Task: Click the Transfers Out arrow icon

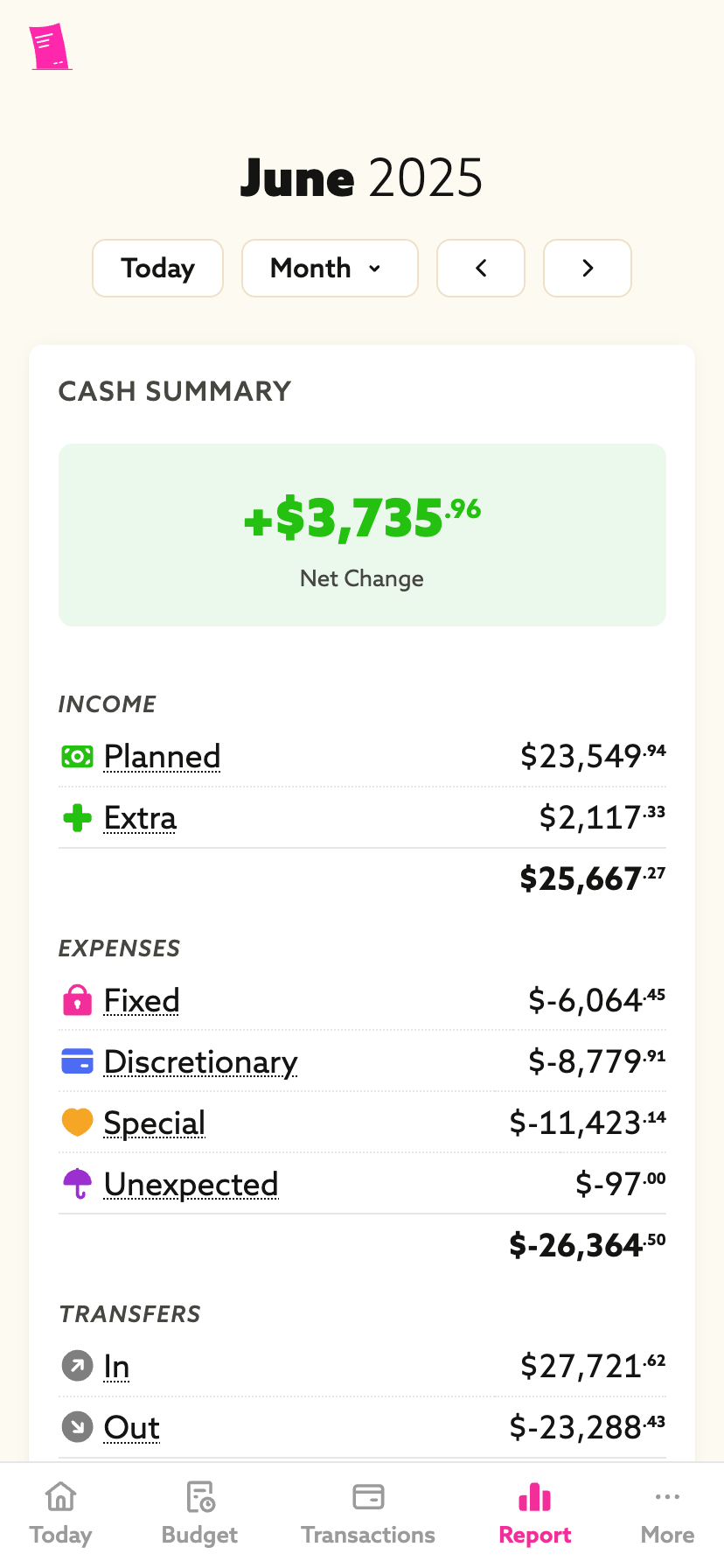Action: (77, 1427)
